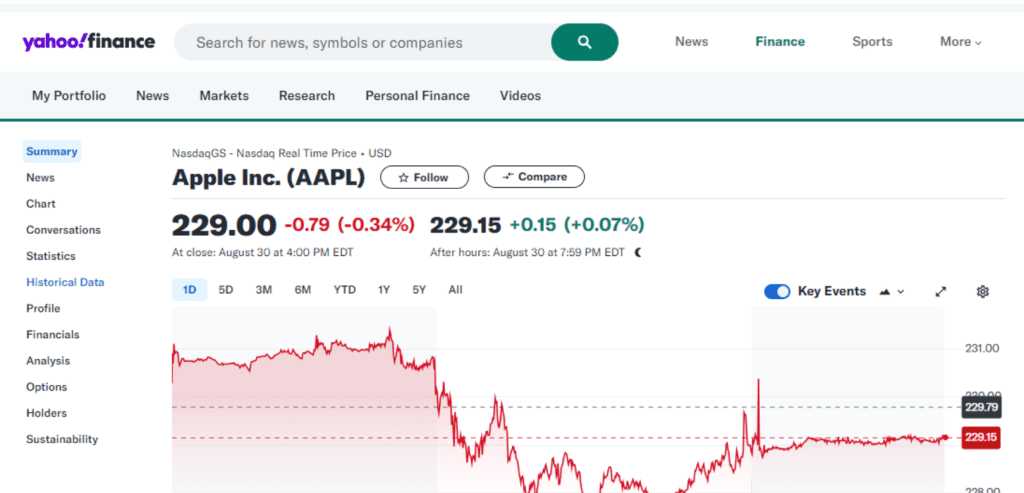The width and height of the screenshot is (1024, 493).
Task: Open chart settings gear icon
Action: (x=982, y=291)
